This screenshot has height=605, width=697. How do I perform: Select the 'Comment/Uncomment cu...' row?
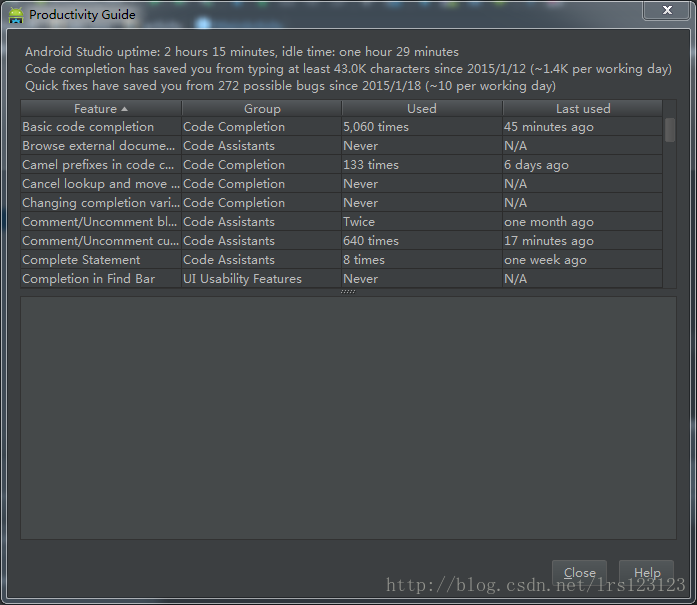[341, 241]
